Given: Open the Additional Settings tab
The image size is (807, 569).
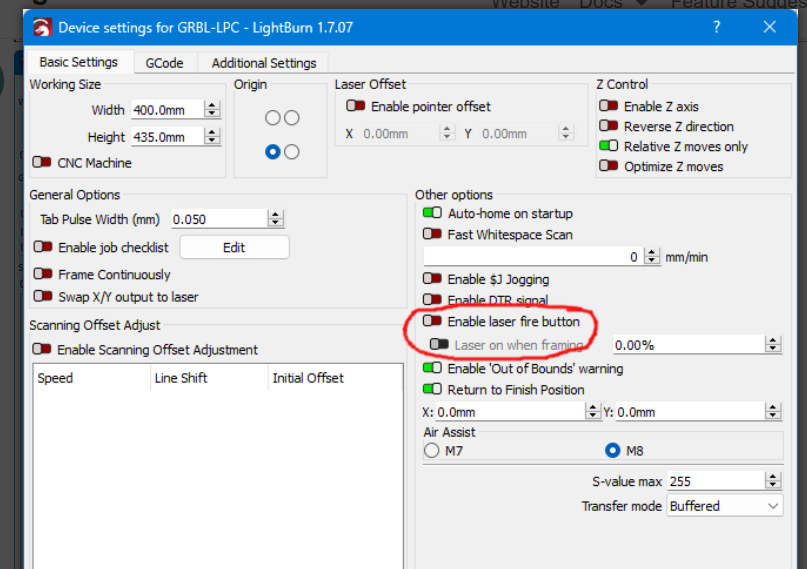Looking at the screenshot, I should pyautogui.click(x=264, y=63).
